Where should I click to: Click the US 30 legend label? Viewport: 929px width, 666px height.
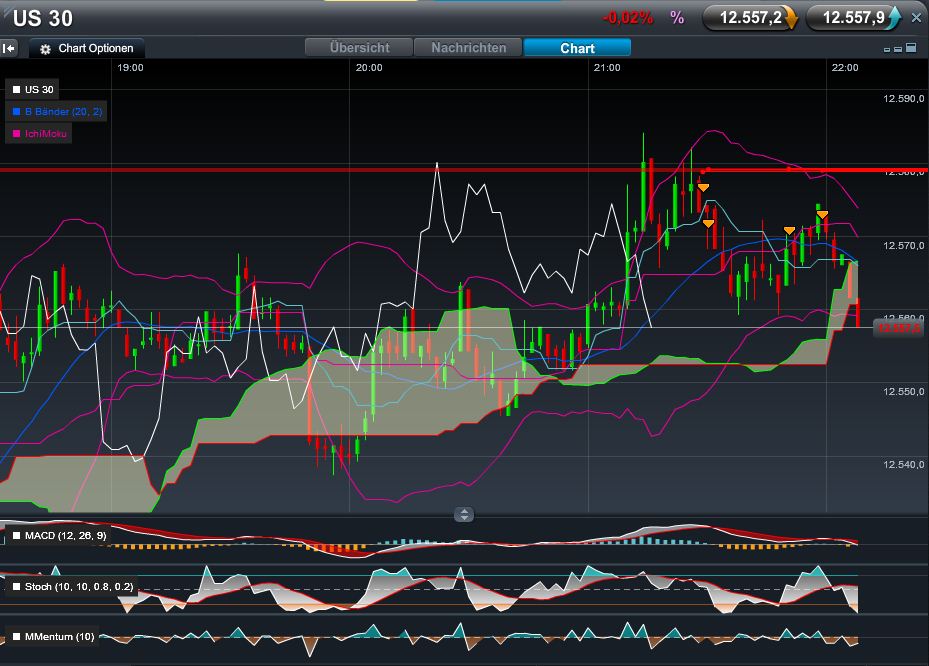coord(37,89)
